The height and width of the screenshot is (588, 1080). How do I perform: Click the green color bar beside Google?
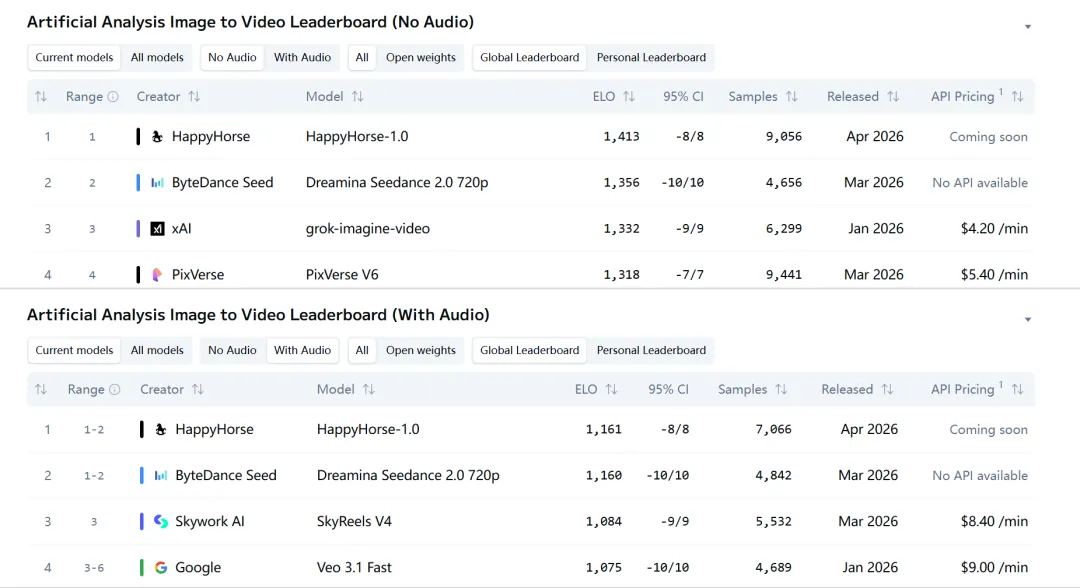(142, 568)
